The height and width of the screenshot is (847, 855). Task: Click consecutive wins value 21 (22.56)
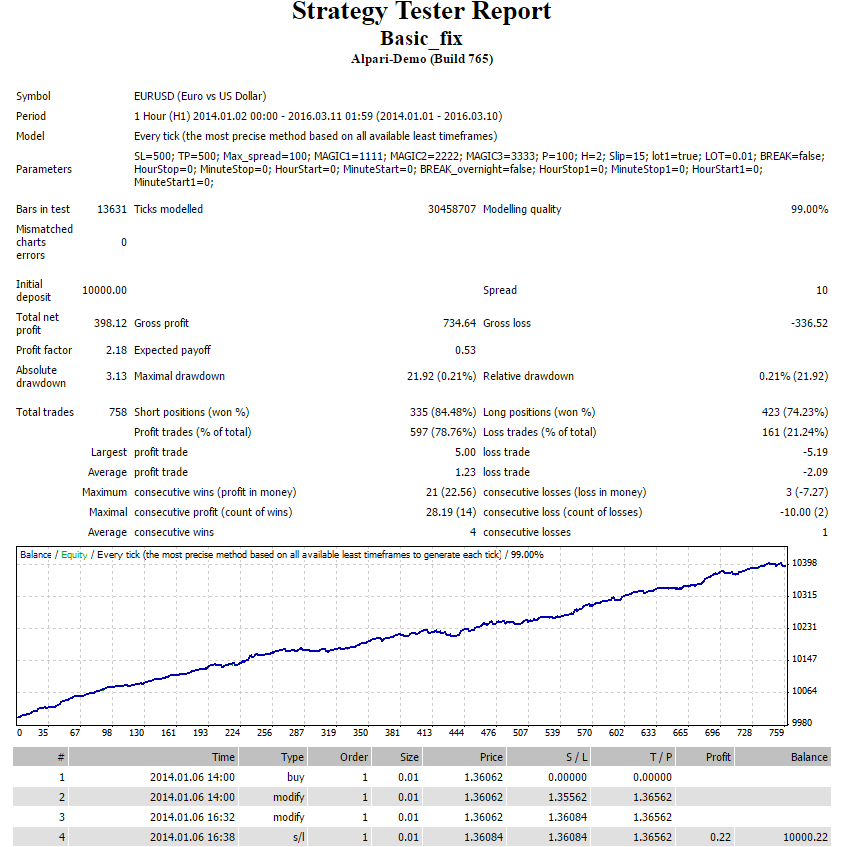(x=450, y=492)
